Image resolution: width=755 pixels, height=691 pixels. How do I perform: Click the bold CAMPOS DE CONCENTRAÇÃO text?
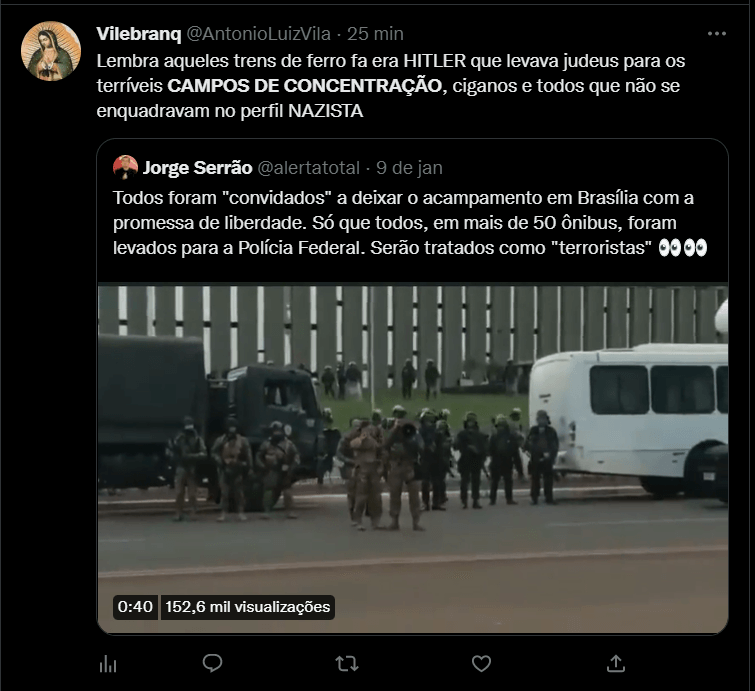pyautogui.click(x=304, y=86)
